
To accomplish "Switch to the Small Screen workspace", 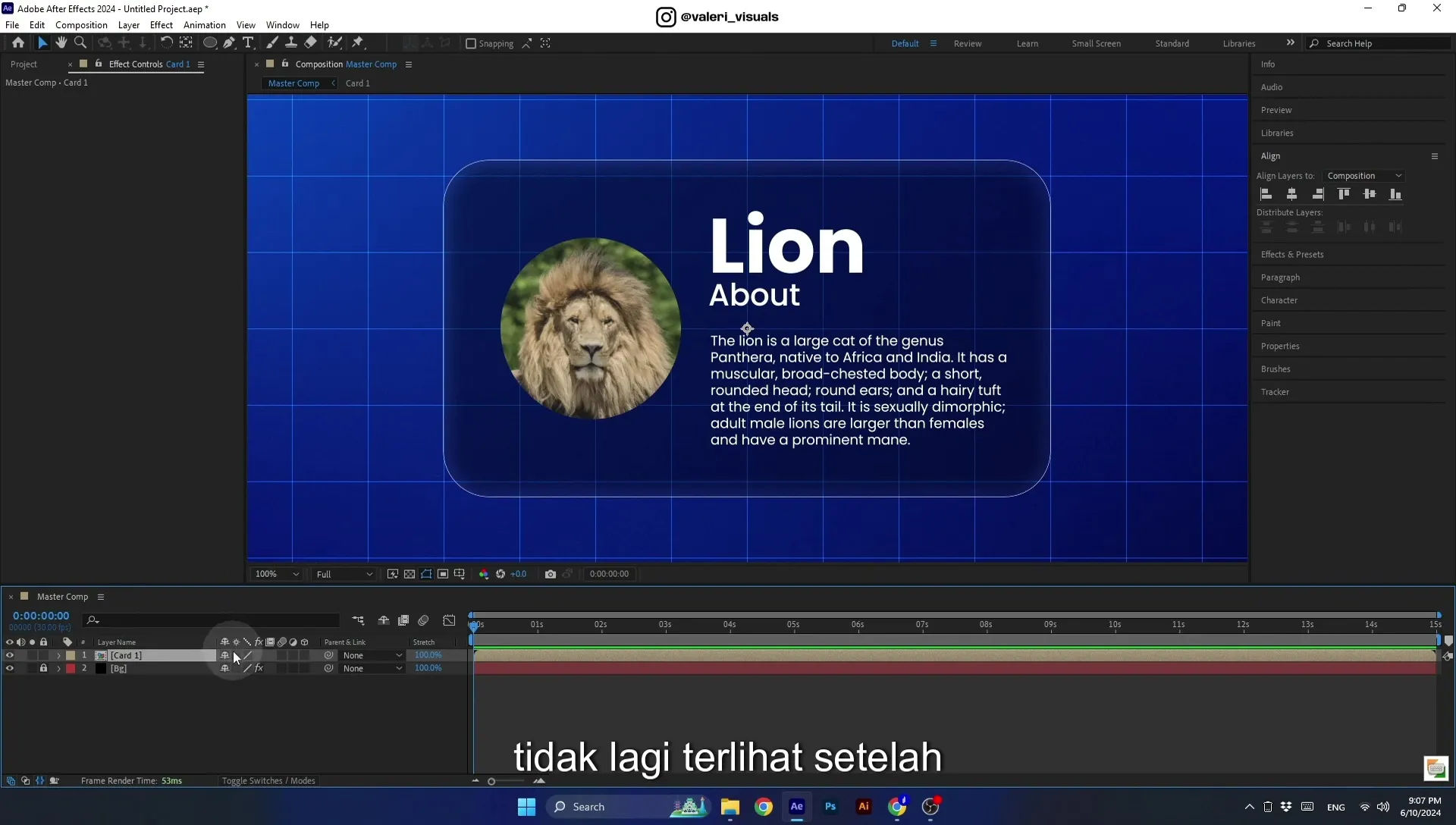I will pos(1096,44).
